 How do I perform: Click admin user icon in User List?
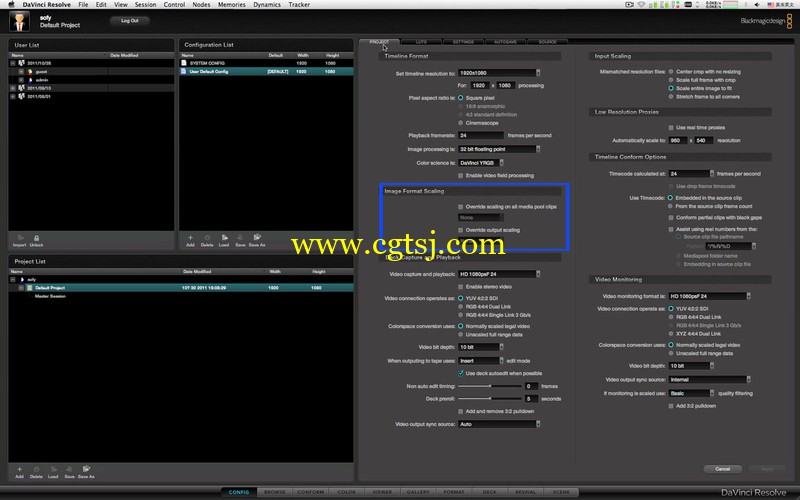click(x=30, y=80)
